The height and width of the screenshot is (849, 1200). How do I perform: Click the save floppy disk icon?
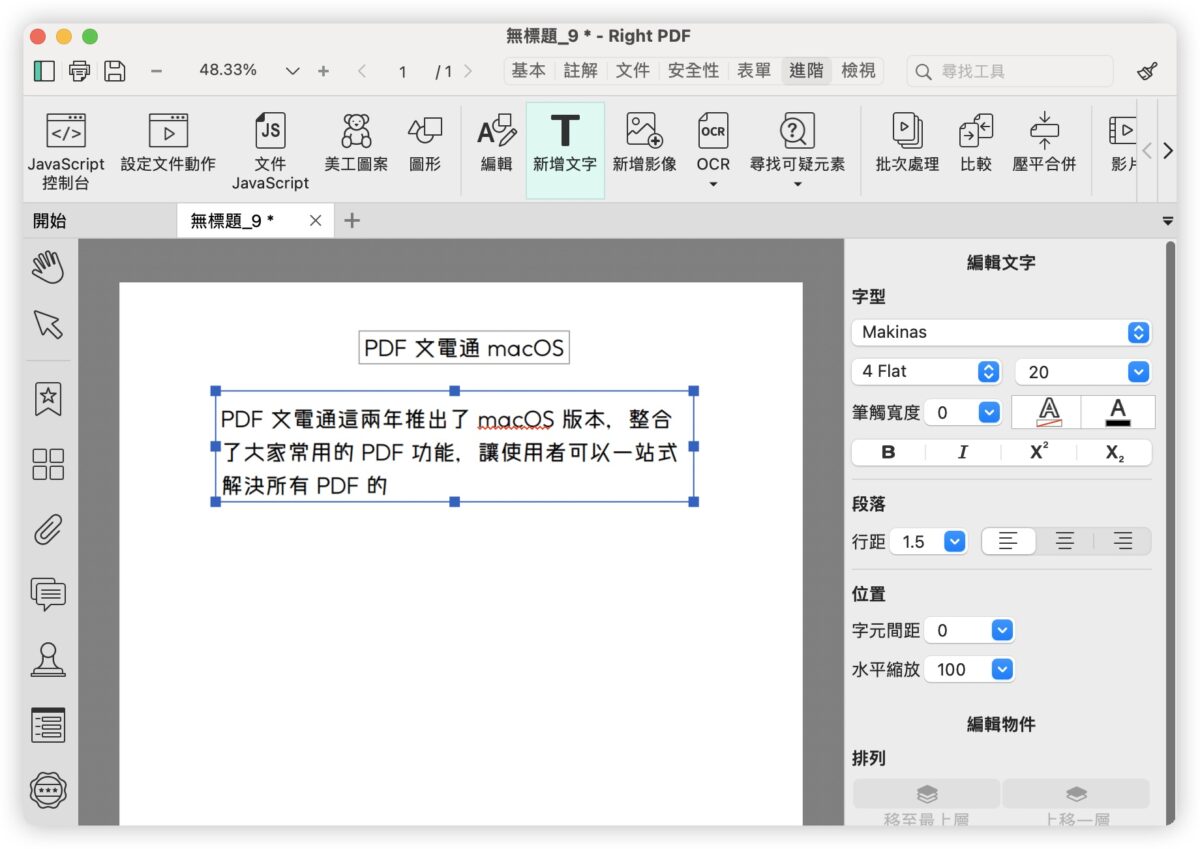tap(115, 71)
